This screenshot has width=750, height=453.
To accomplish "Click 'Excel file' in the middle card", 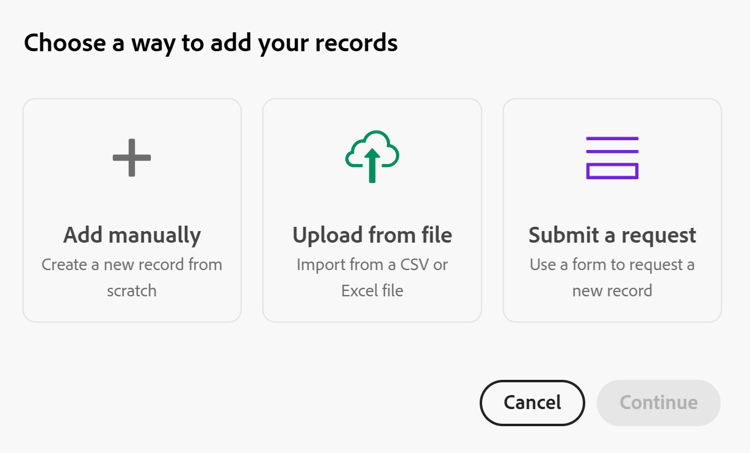I will click(x=372, y=291).
